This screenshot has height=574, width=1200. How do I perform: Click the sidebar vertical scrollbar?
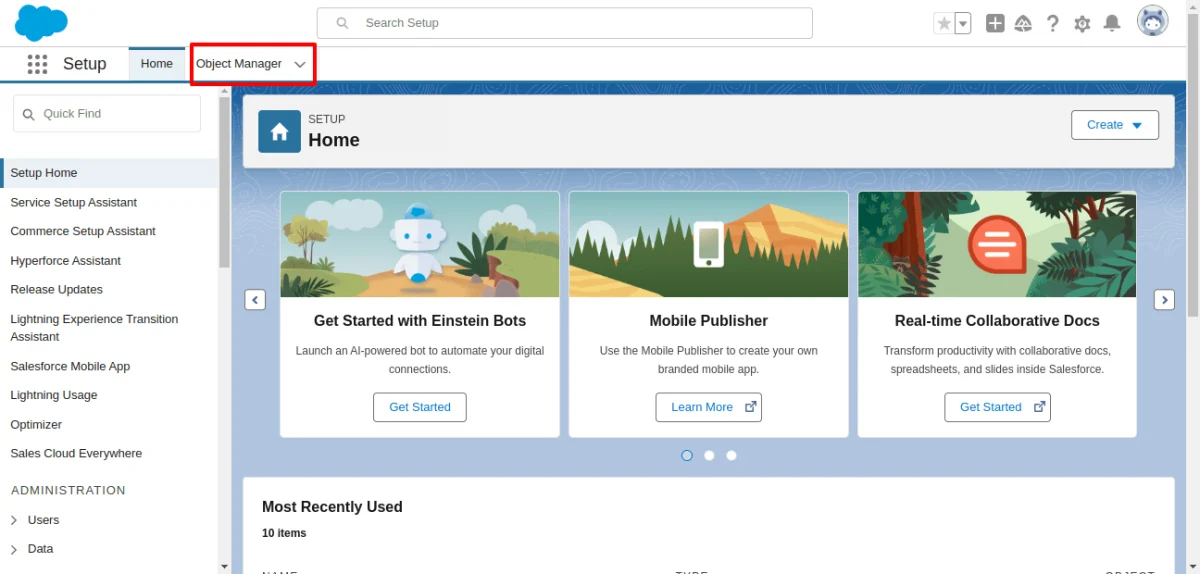(225, 183)
